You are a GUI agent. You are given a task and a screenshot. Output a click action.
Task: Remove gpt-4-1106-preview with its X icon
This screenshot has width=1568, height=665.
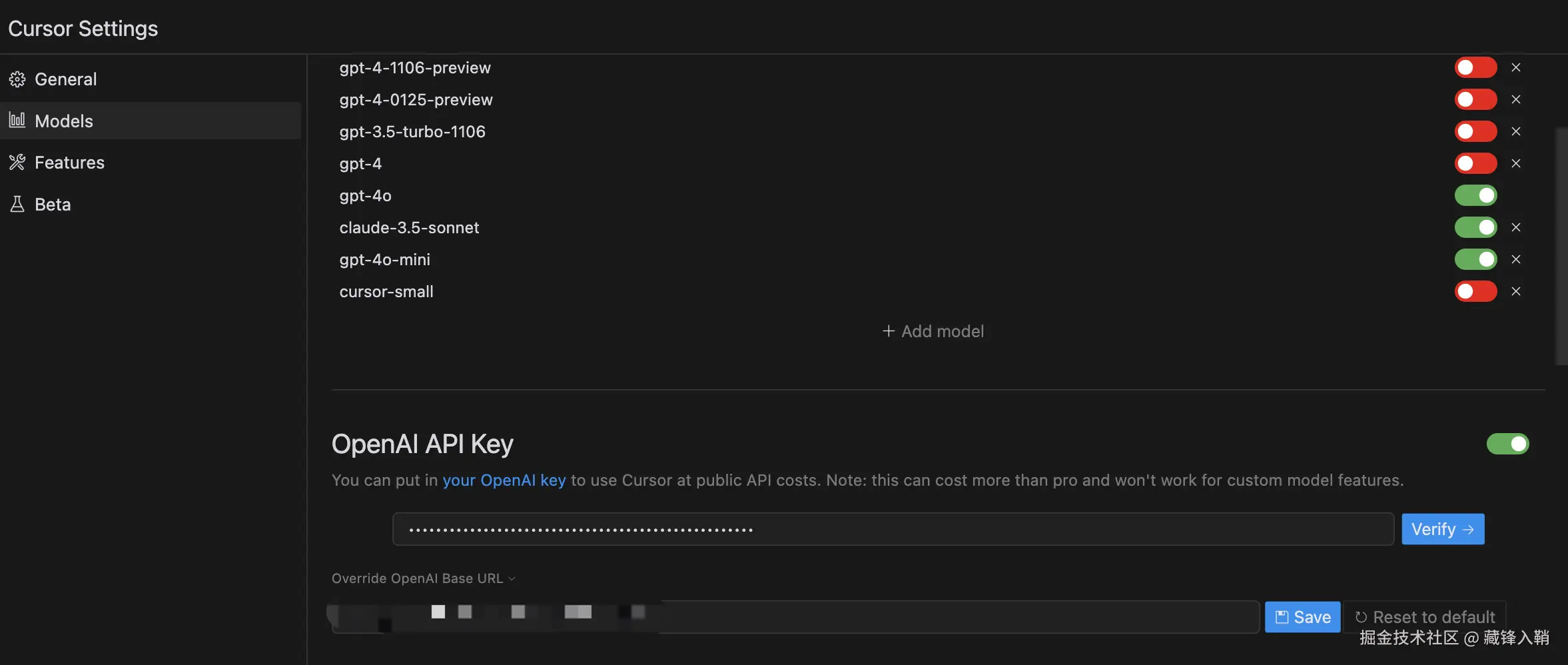(1516, 67)
